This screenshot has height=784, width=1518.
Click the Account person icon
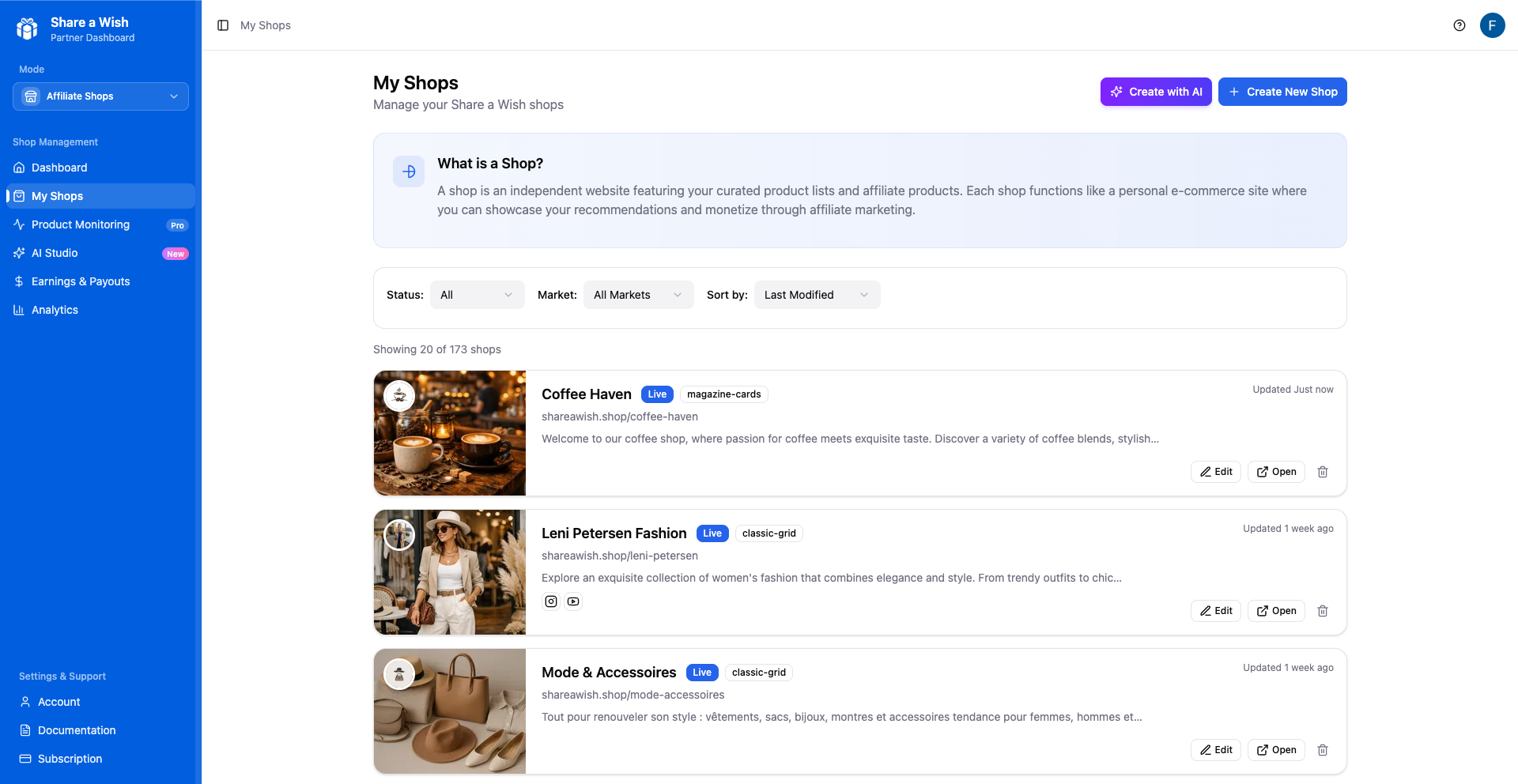click(25, 702)
